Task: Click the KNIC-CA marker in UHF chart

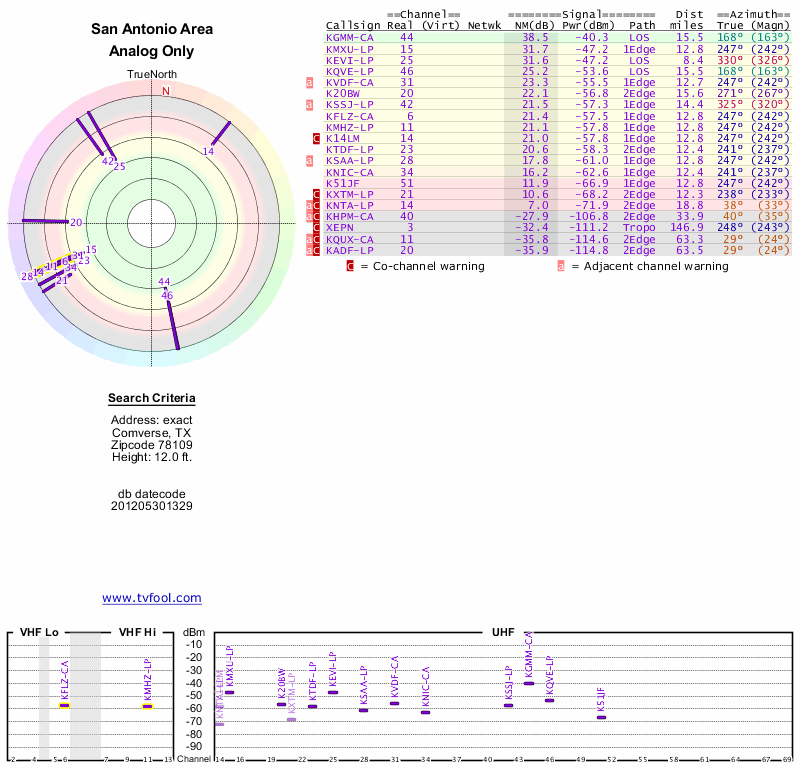Action: click(x=425, y=712)
